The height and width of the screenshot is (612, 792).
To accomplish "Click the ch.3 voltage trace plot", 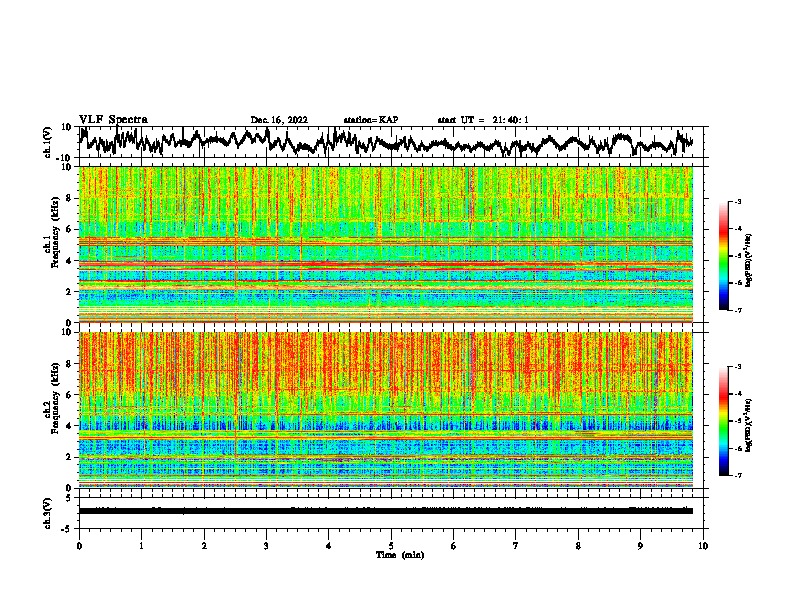I will click(391, 513).
